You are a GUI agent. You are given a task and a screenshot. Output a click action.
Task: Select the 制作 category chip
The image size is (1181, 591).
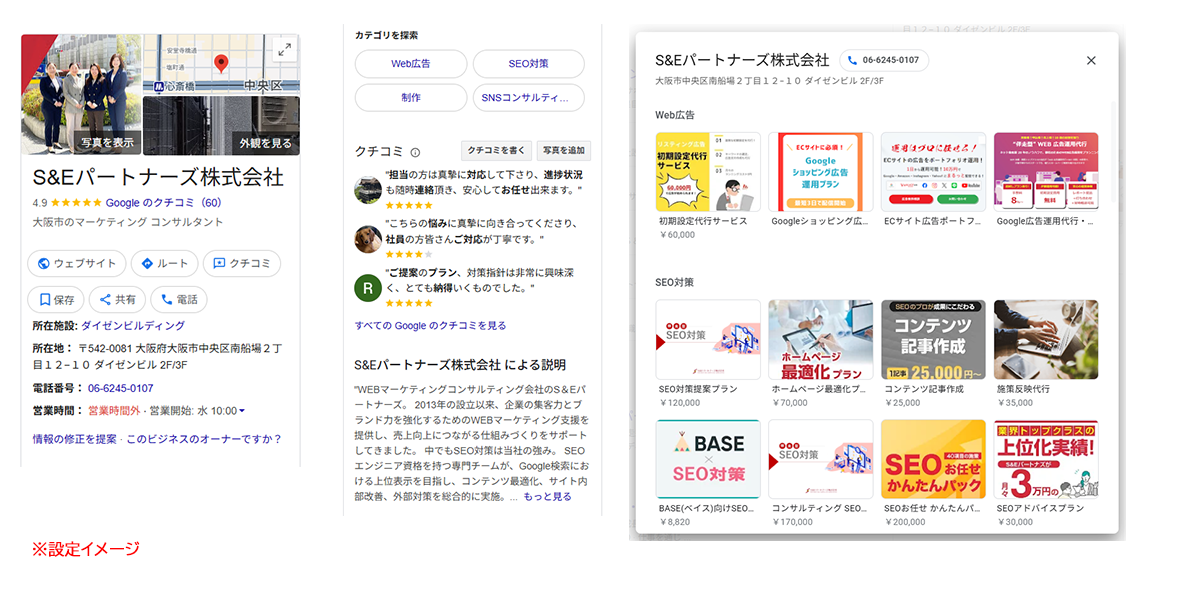[410, 98]
